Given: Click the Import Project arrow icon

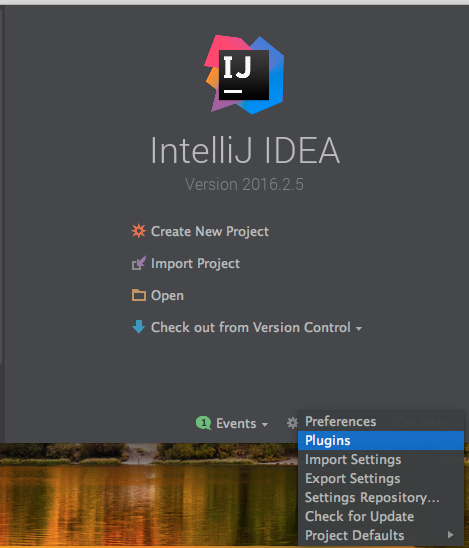Looking at the screenshot, I should [x=139, y=263].
